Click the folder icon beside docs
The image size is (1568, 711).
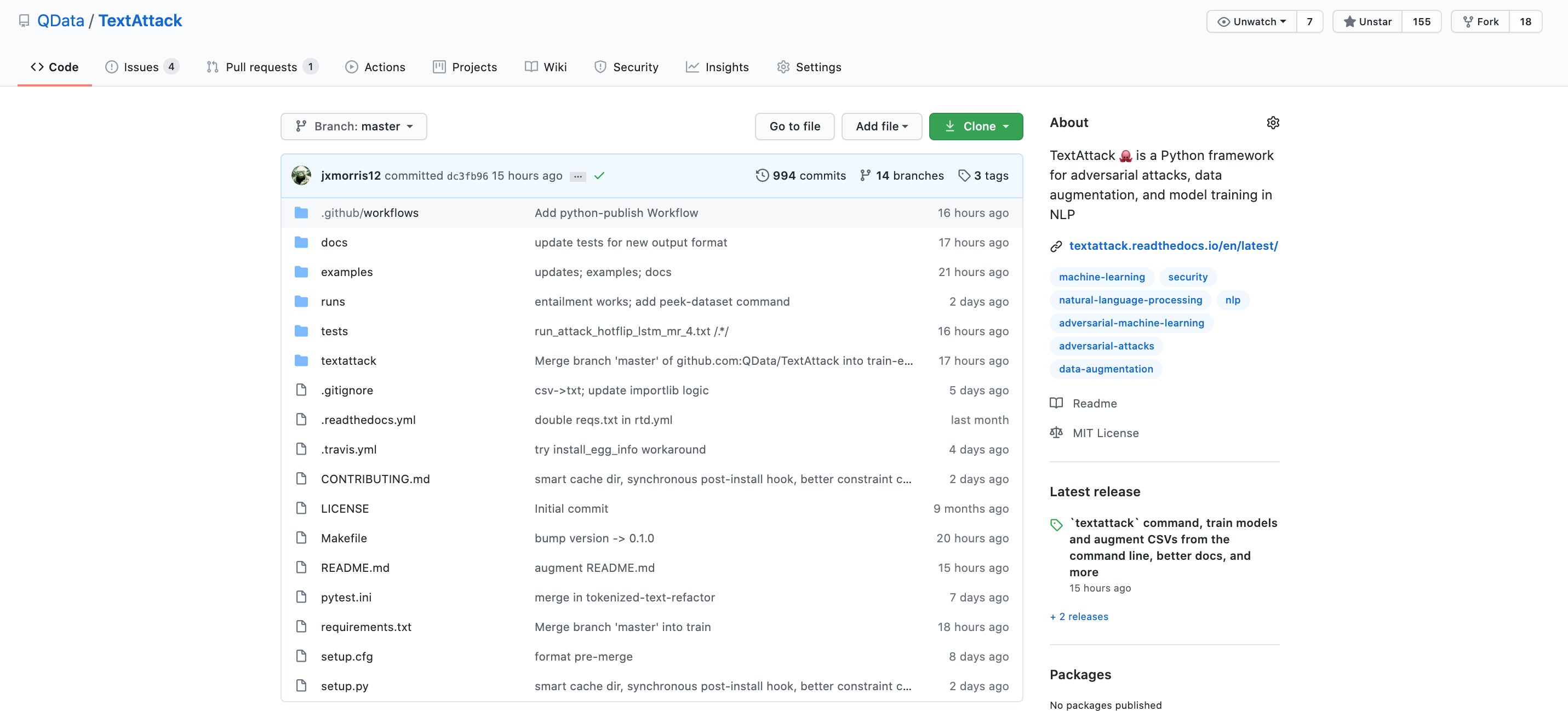301,242
